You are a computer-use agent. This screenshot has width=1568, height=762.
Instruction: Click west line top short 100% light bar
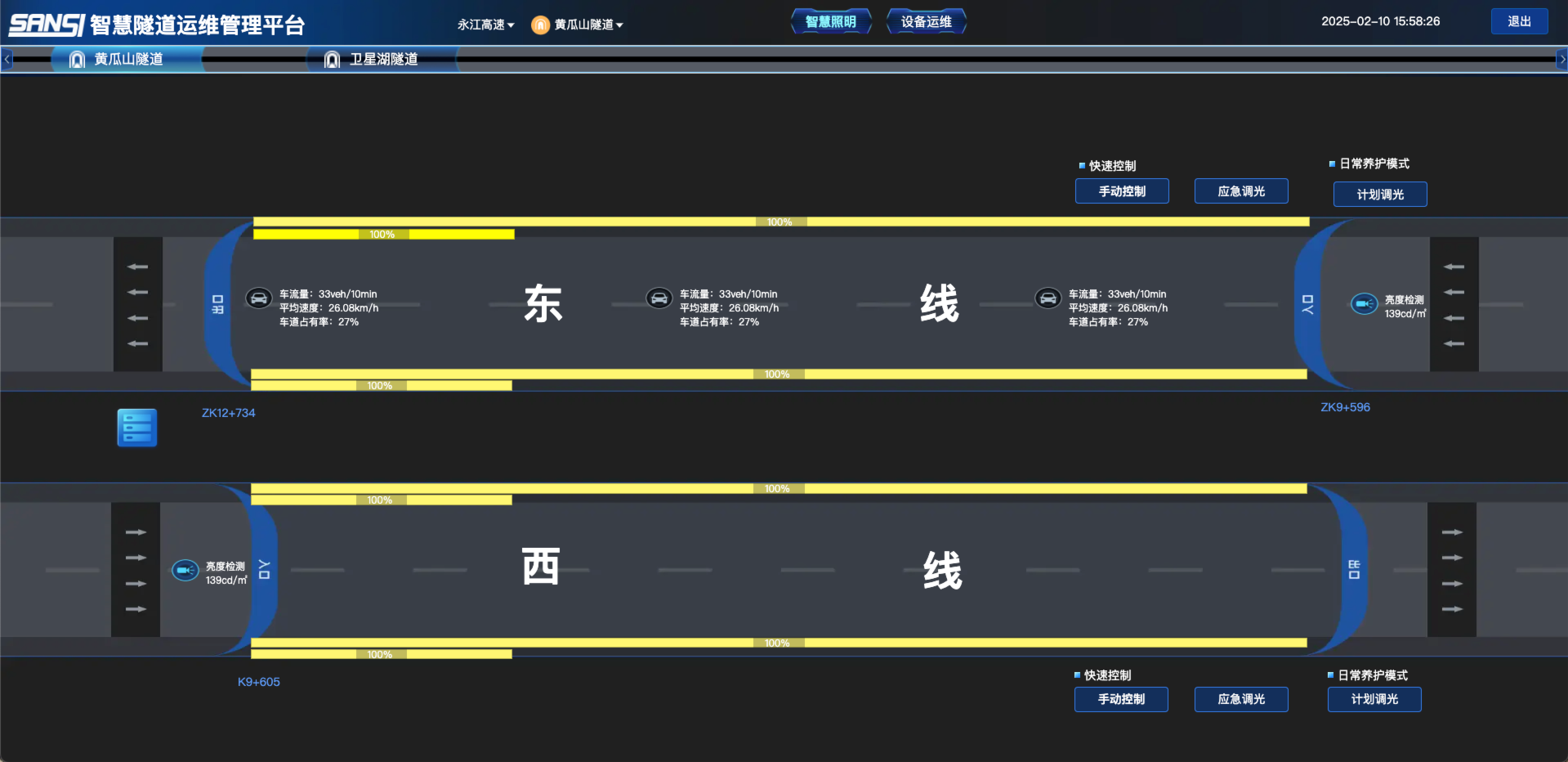[381, 500]
